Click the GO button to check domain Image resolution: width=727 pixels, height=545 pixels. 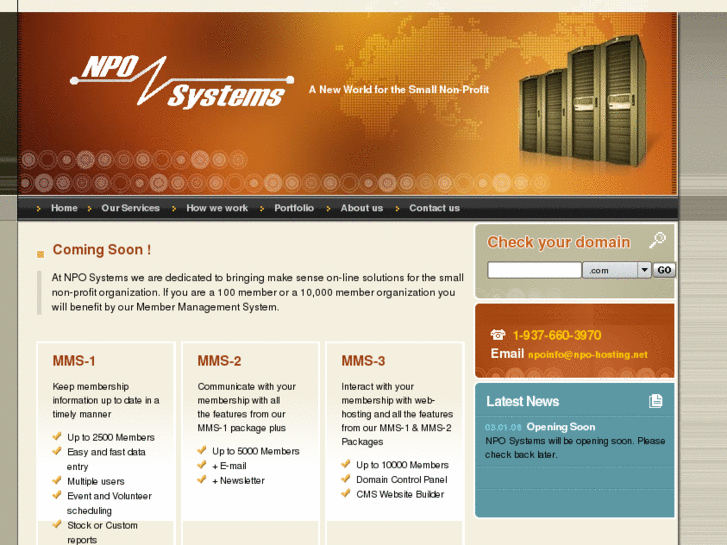tap(664, 270)
